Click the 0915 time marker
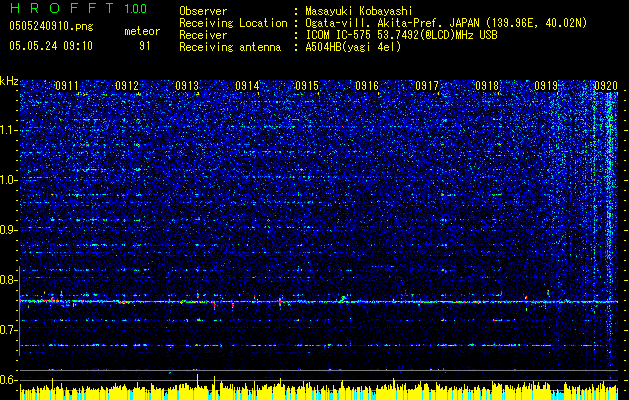 (307, 85)
